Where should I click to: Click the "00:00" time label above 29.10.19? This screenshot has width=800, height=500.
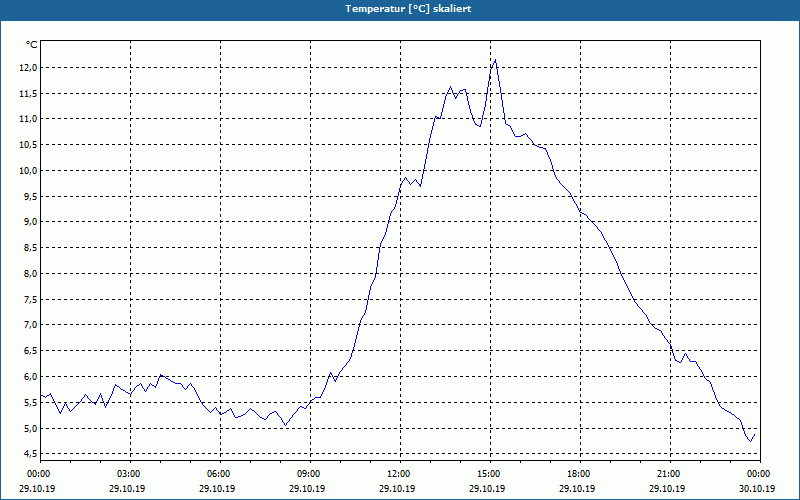[x=37, y=474]
